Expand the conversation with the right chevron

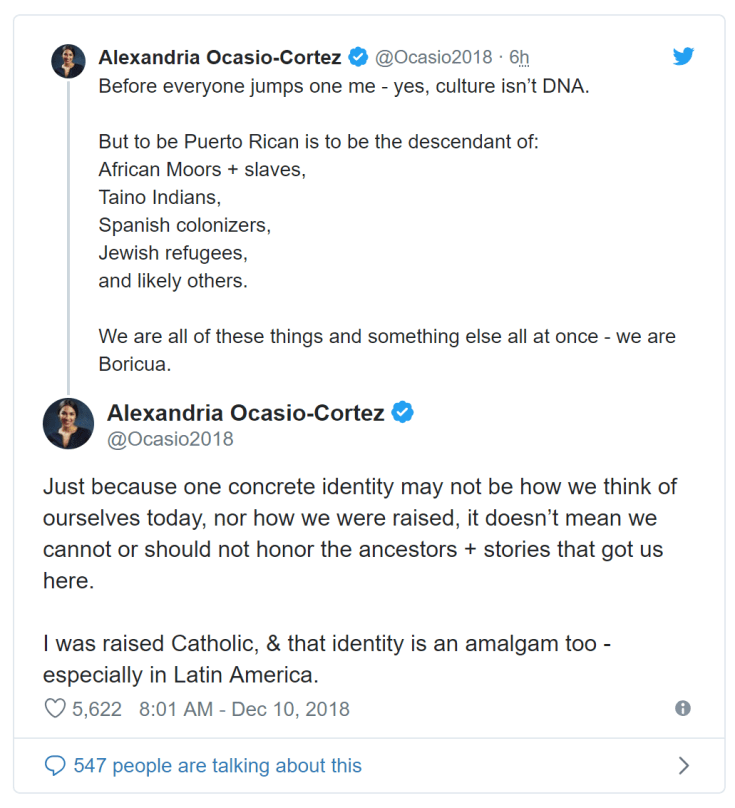click(684, 766)
